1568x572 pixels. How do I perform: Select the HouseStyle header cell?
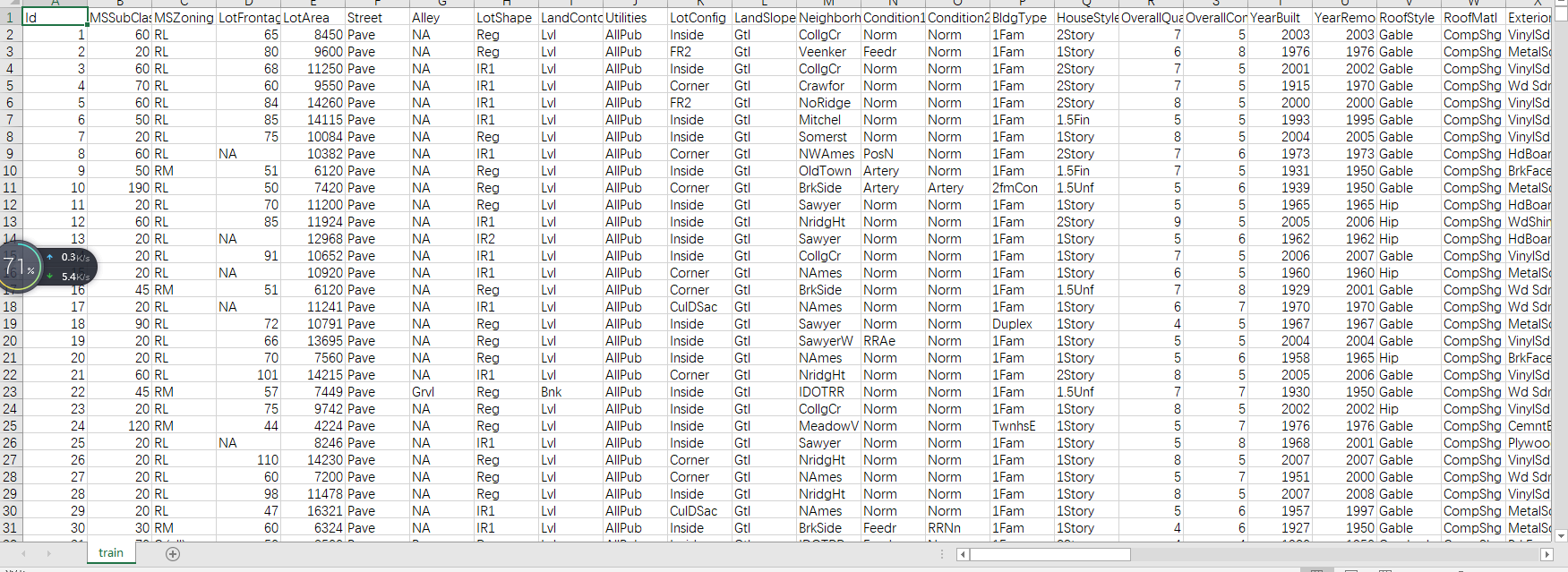(1086, 17)
